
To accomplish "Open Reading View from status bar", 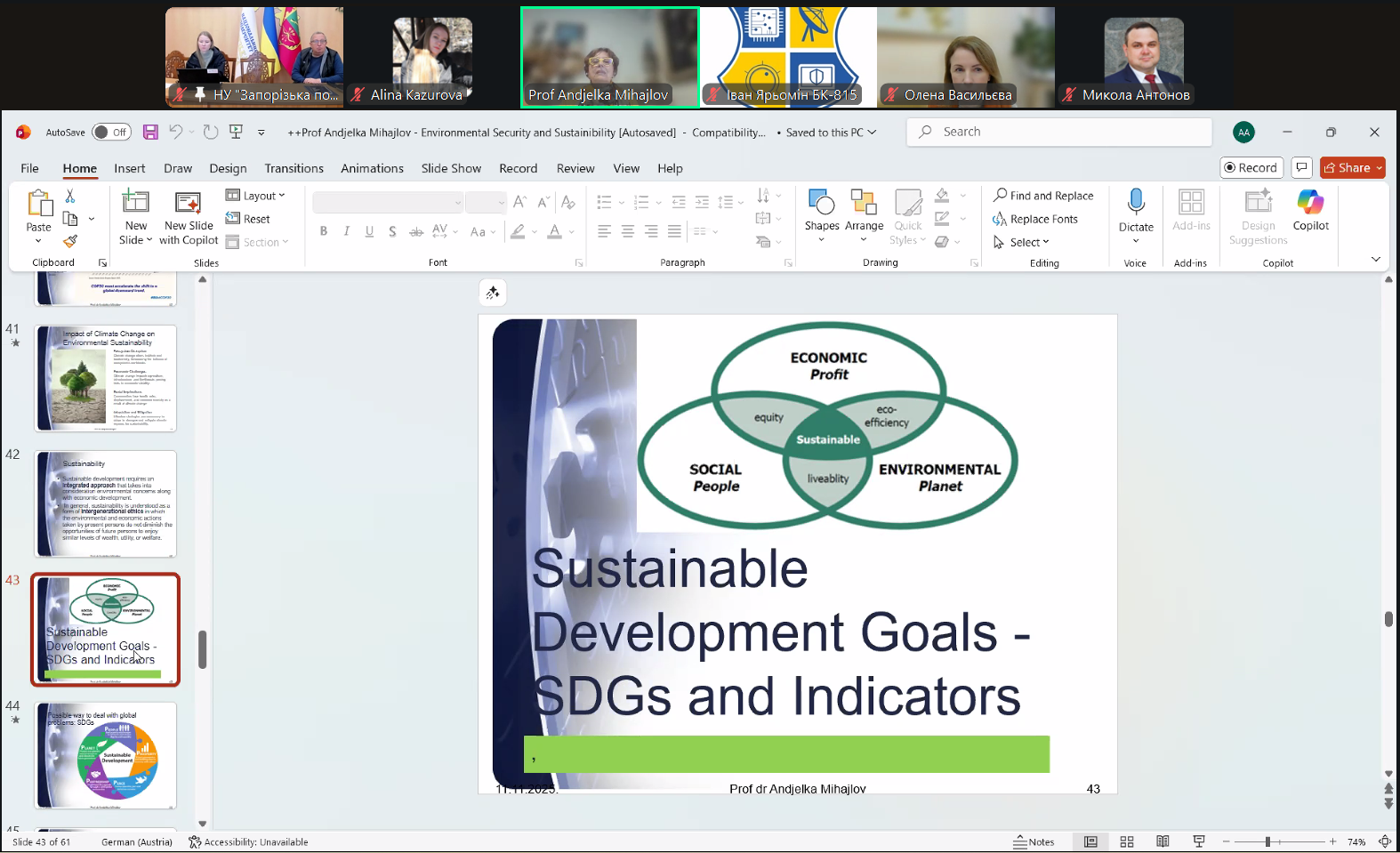I will 1162,841.
